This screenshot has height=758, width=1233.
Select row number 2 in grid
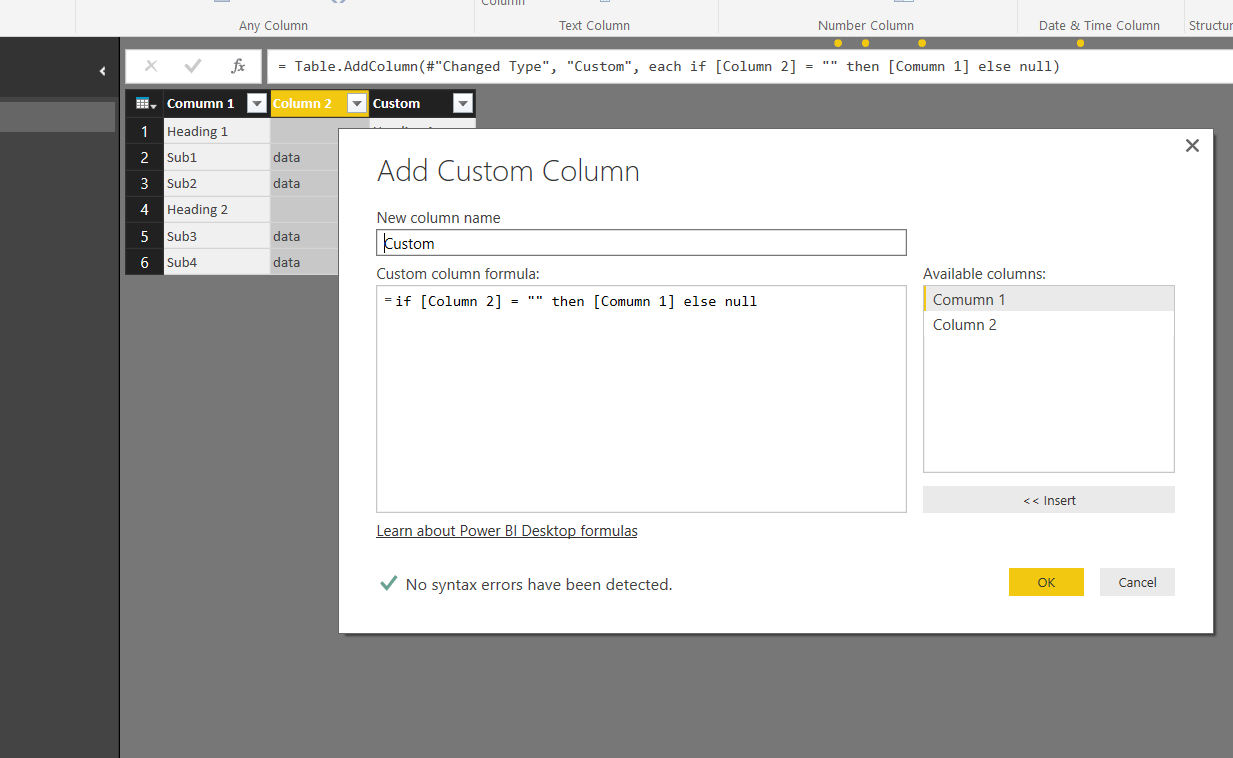(144, 157)
